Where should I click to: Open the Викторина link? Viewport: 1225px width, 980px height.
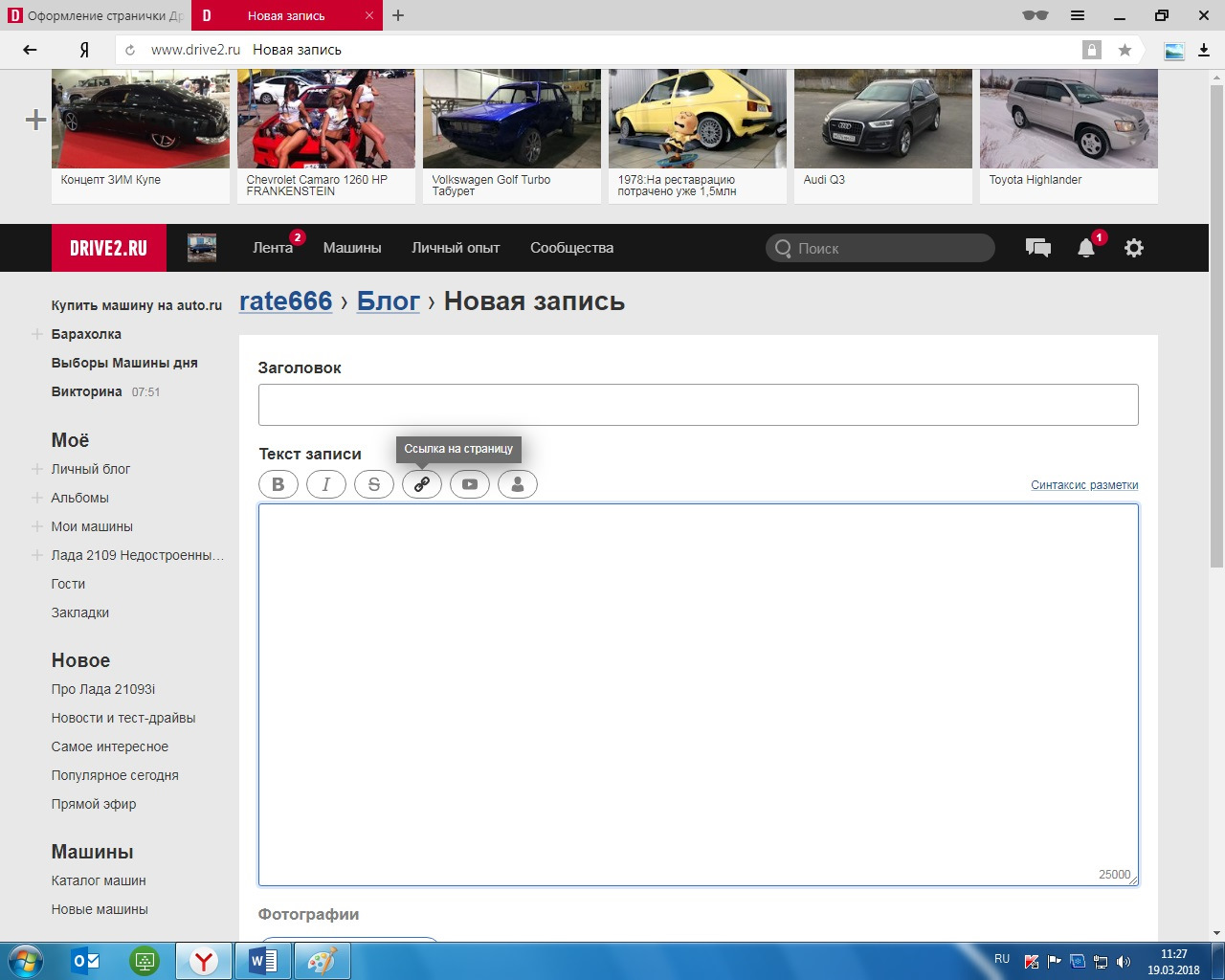(x=87, y=391)
